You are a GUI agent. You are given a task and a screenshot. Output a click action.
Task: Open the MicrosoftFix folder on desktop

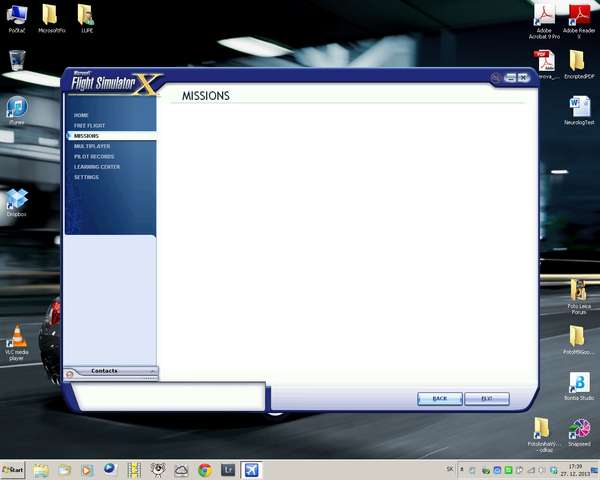(51, 19)
